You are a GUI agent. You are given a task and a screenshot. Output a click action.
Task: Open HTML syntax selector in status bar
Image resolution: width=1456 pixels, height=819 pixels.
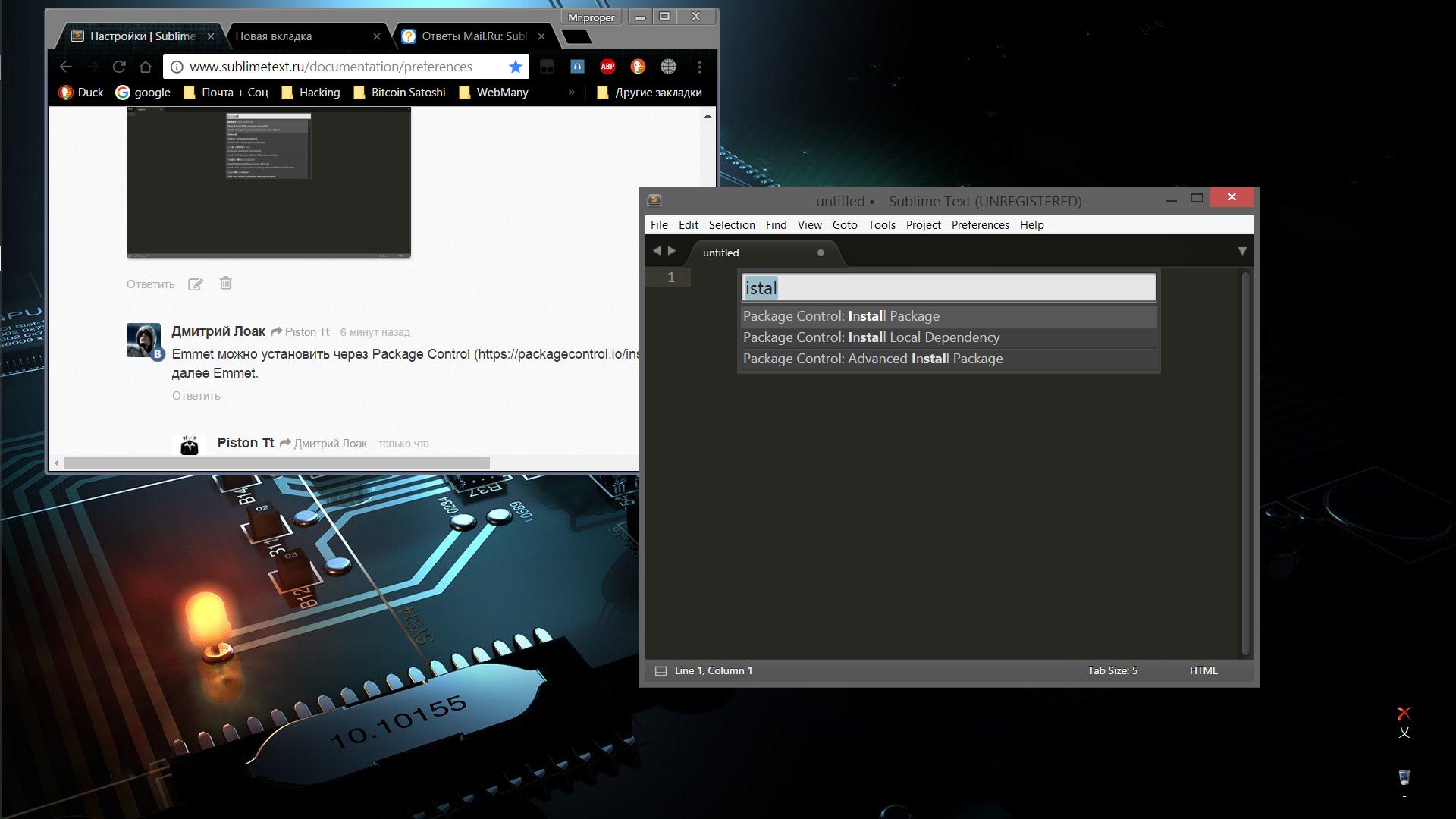1203,671
